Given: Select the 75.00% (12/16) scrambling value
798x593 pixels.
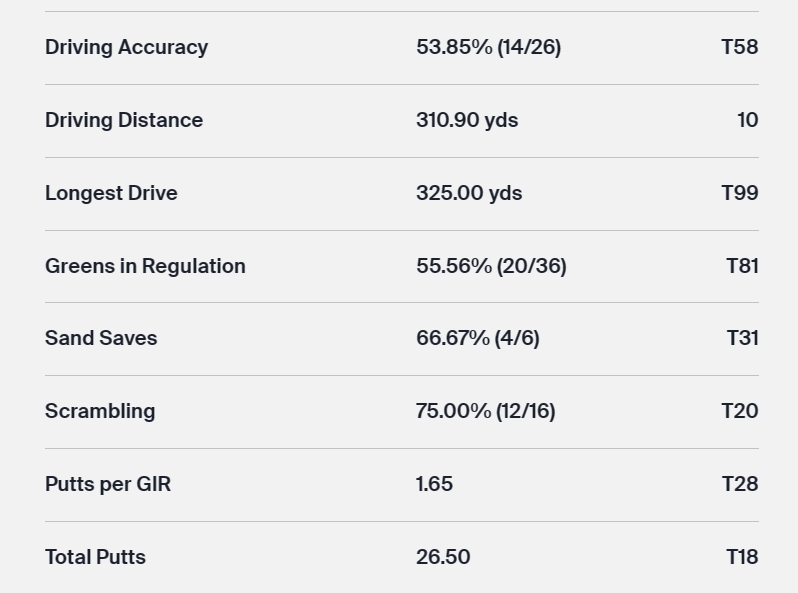Looking at the screenshot, I should click(485, 411).
